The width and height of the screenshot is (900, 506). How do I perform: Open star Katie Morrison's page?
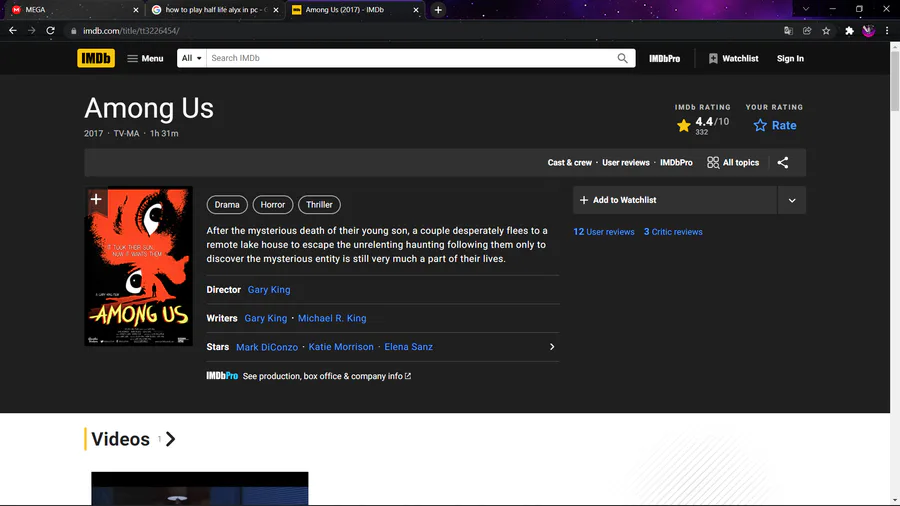click(341, 347)
